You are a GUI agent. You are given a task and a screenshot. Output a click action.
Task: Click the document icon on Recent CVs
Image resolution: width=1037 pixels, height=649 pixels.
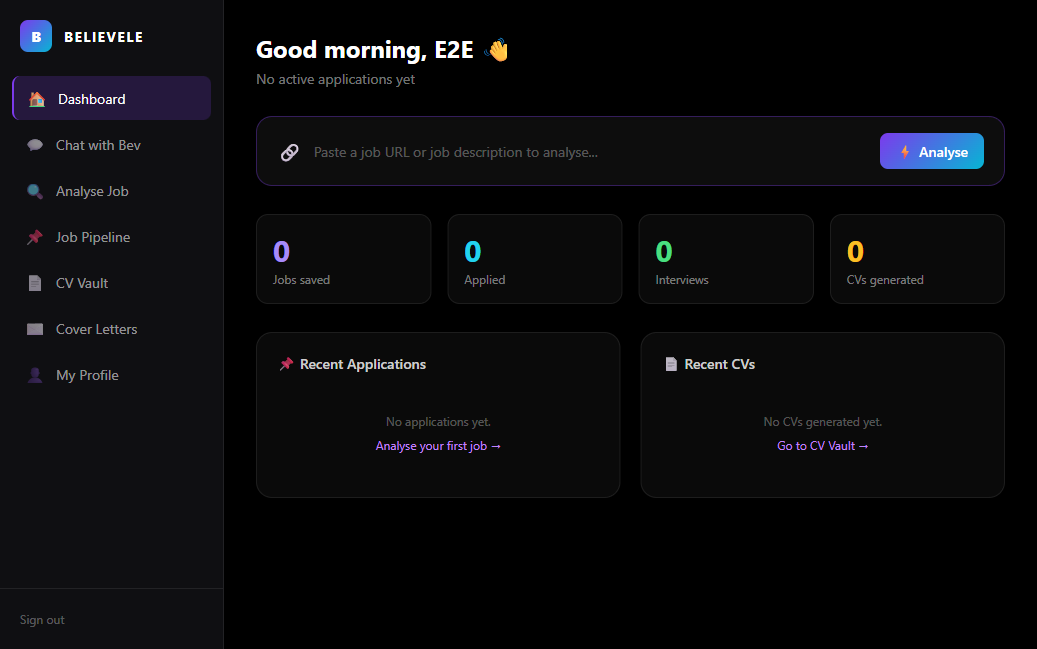(x=669, y=363)
